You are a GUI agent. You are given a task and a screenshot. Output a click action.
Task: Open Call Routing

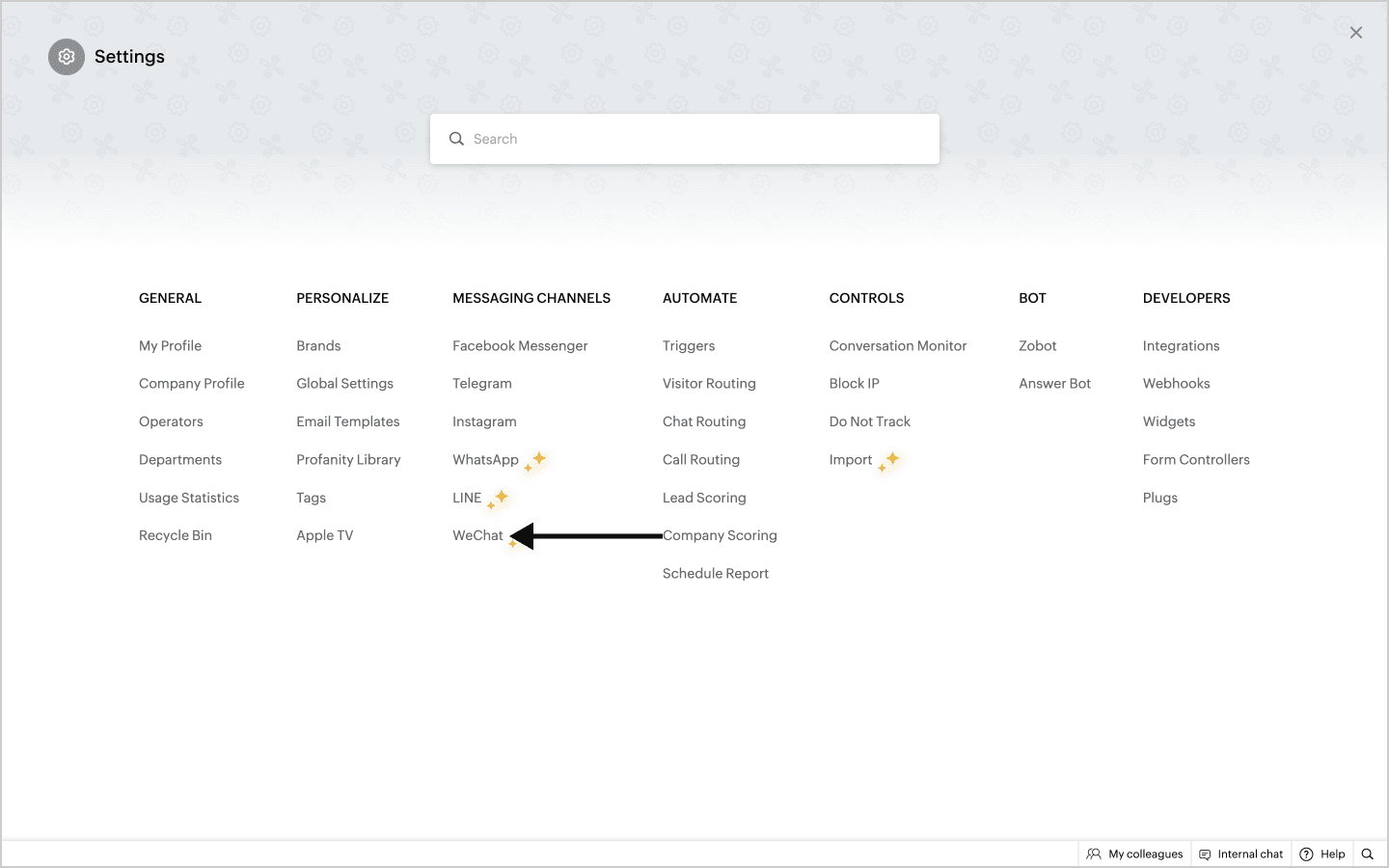[701, 460]
